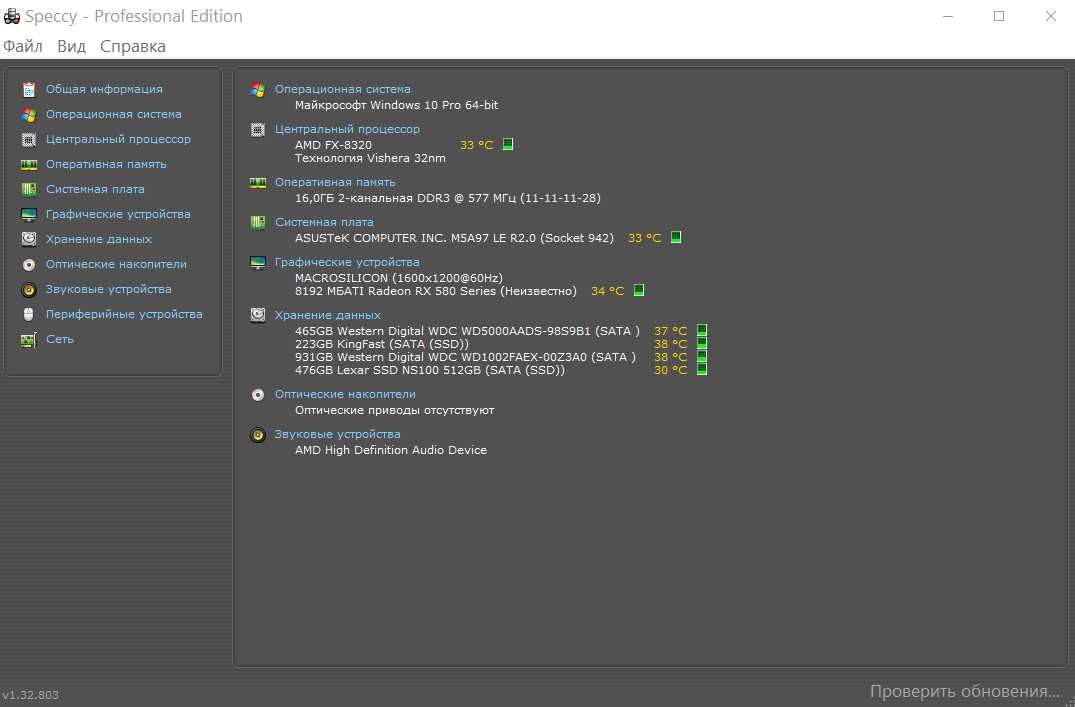
Task: Click the speaker icon in sidebar
Action: pyautogui.click(x=29, y=289)
